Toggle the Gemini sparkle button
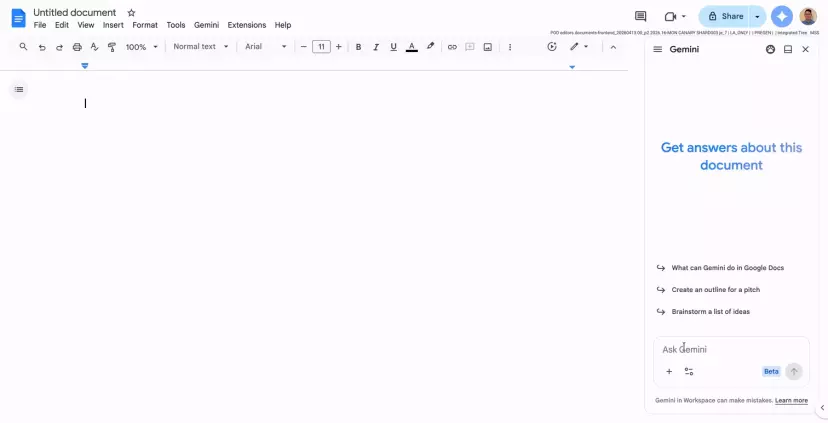Viewport: 828px width, 423px height. point(782,16)
